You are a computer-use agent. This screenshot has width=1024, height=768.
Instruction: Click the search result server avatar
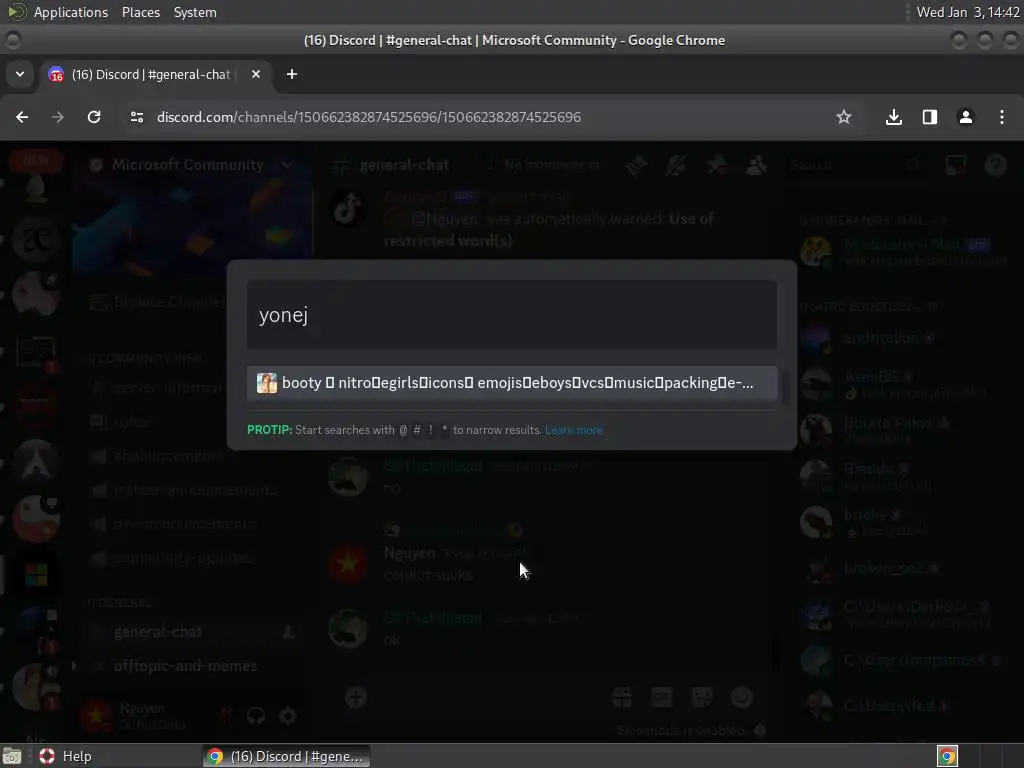point(266,383)
